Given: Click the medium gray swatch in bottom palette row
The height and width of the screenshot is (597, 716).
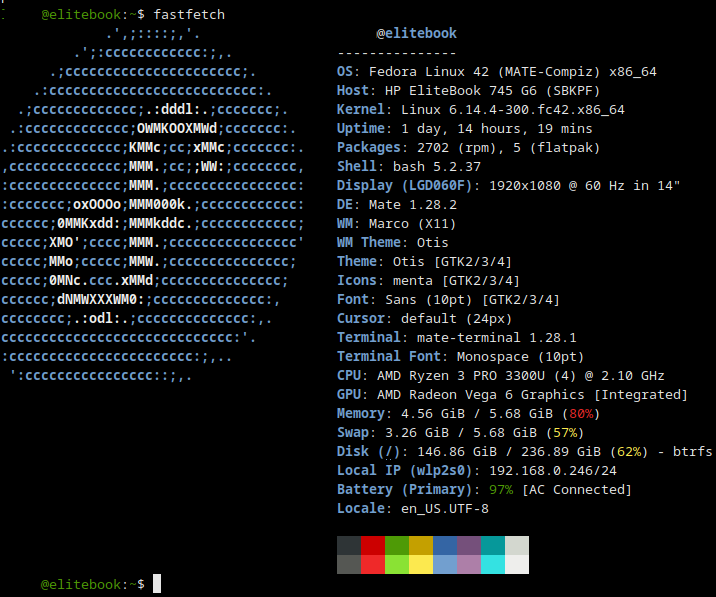Looking at the screenshot, I should click(349, 564).
